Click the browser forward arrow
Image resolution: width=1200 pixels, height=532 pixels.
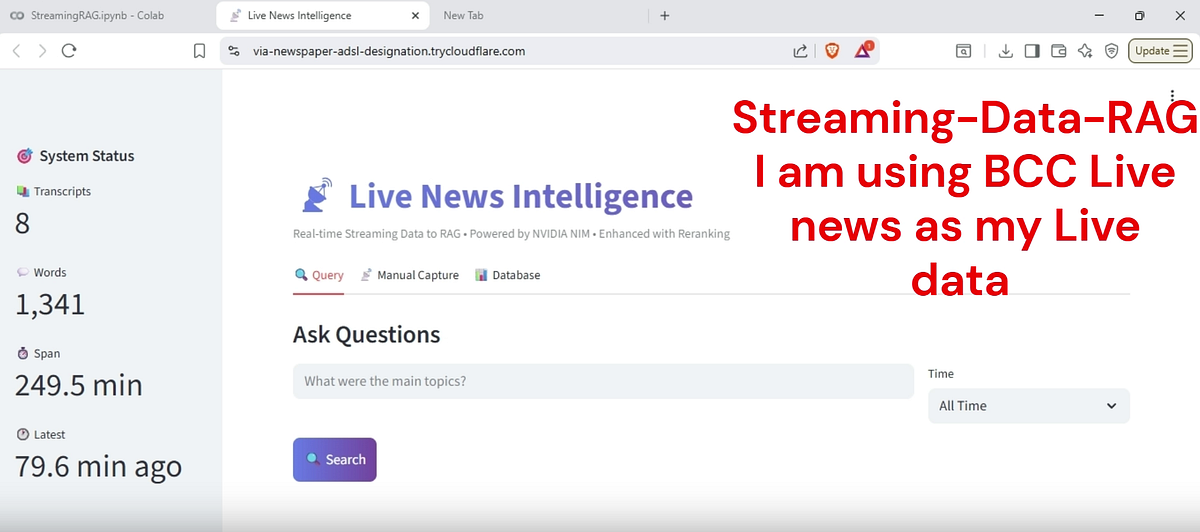[x=42, y=51]
